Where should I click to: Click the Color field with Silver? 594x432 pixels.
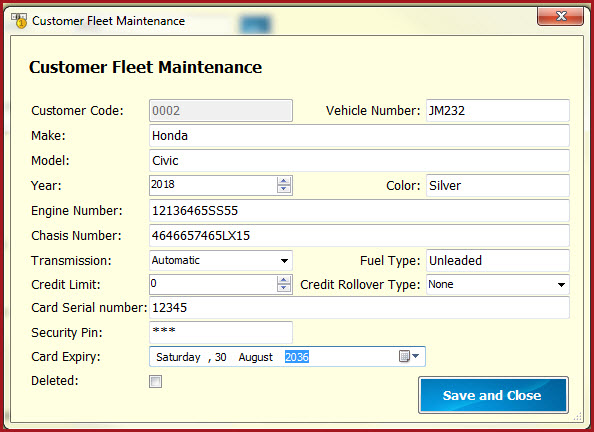coord(497,186)
